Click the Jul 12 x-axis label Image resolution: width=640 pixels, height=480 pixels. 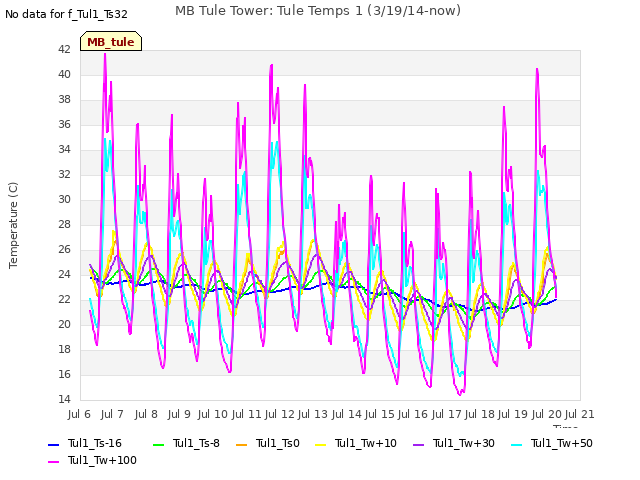click(x=280, y=414)
